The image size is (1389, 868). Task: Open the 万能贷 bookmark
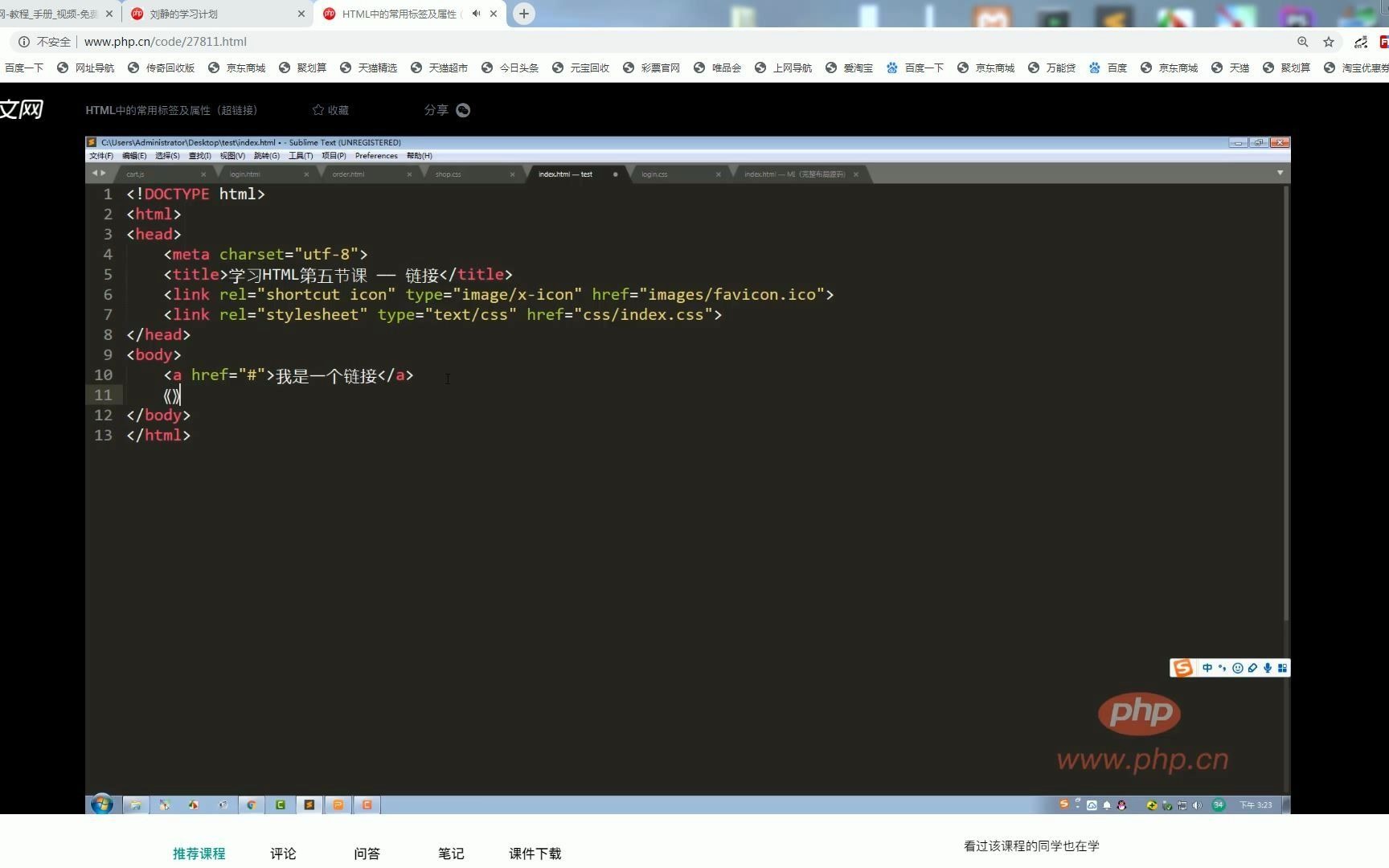[x=1052, y=68]
